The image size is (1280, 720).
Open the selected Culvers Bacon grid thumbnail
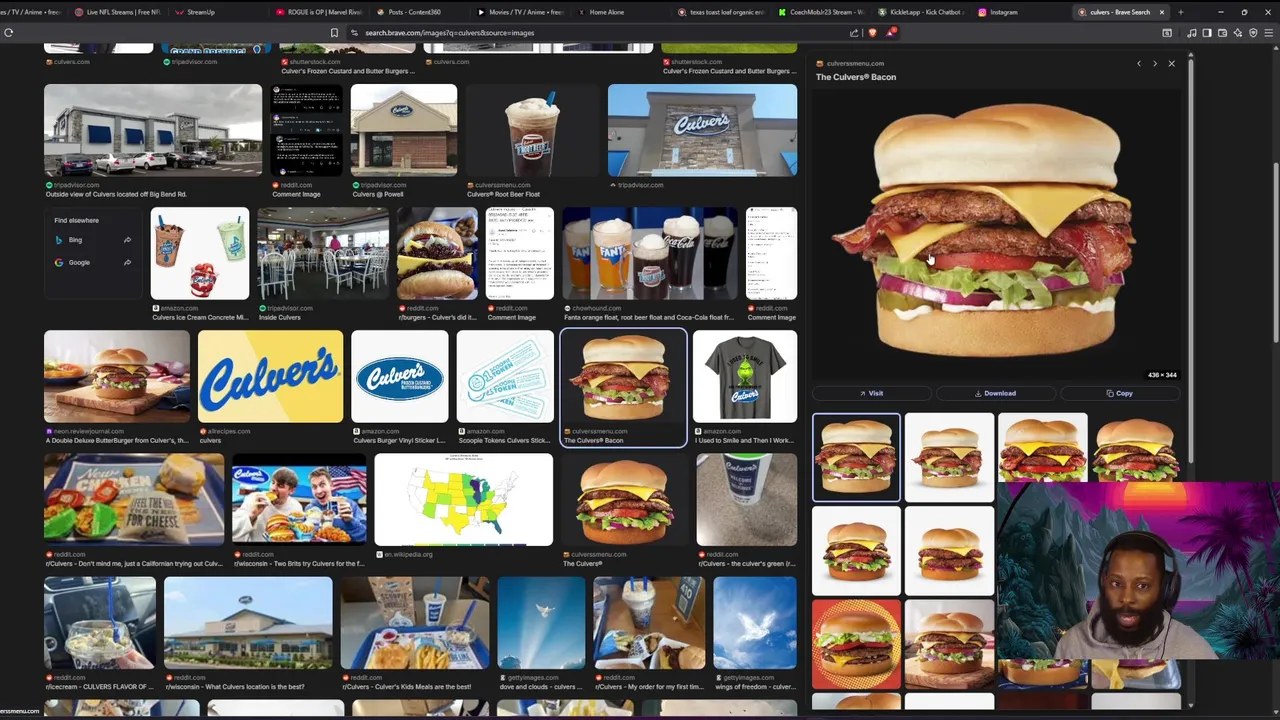pyautogui.click(x=624, y=377)
